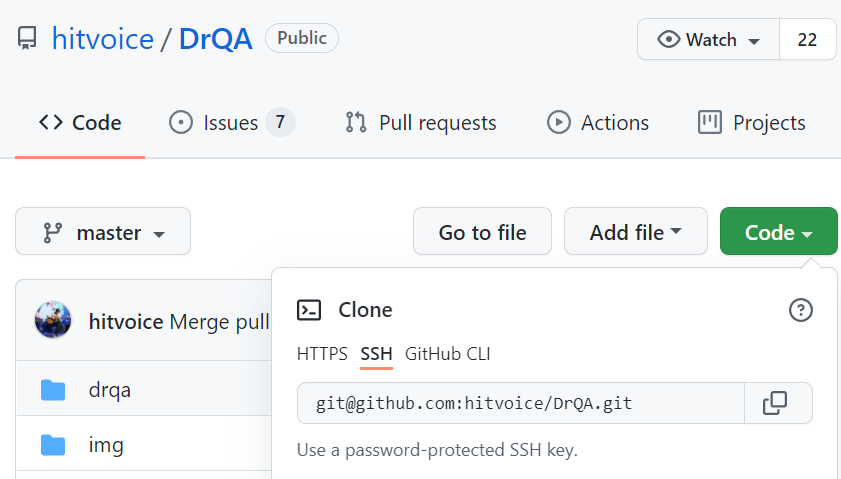Image resolution: width=841 pixels, height=479 pixels.
Task: Open the Add file dropdown
Action: point(636,231)
